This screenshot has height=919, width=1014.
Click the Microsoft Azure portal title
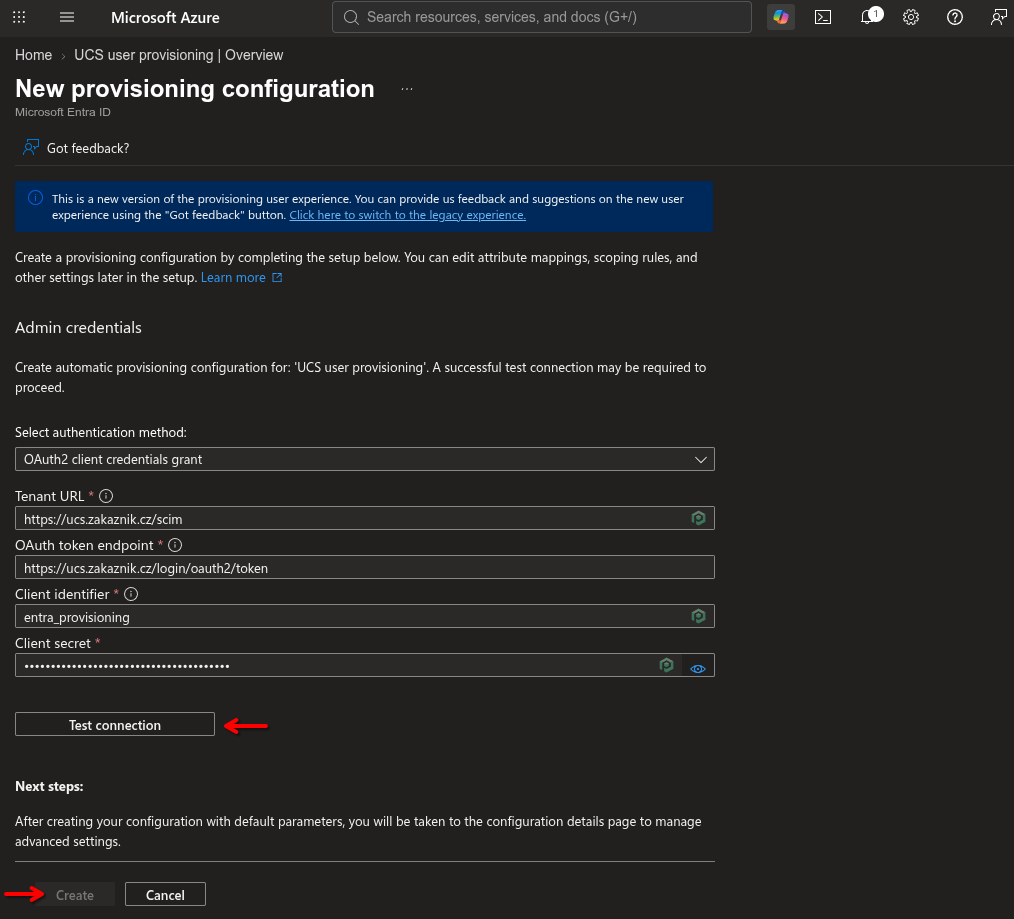165,17
